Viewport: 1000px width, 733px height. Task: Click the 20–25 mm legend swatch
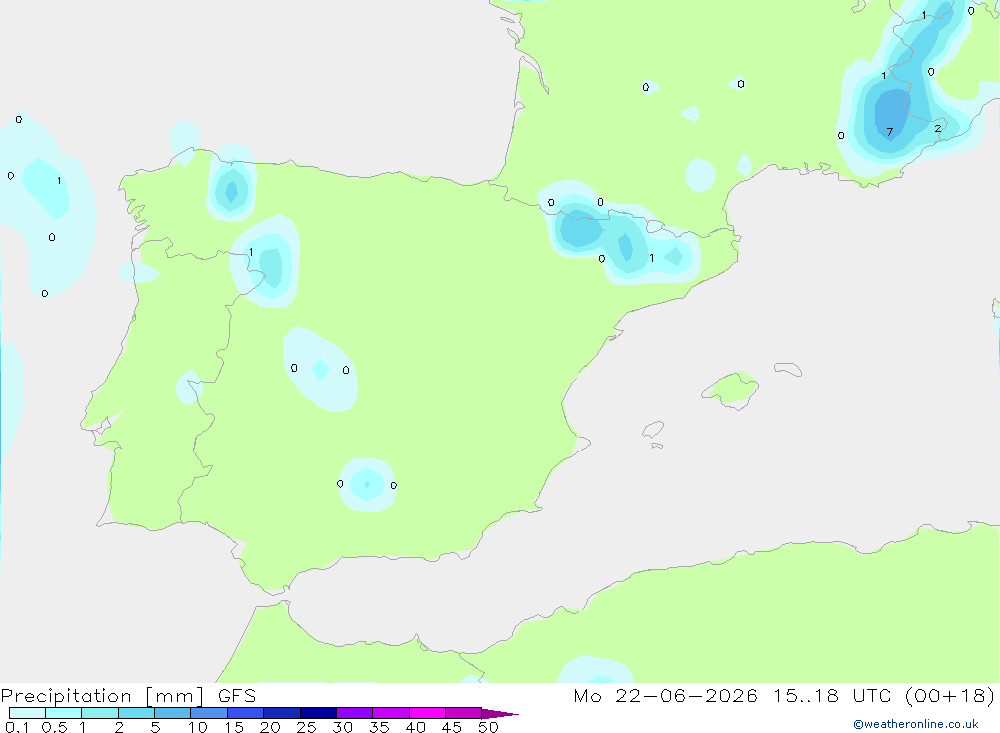(x=282, y=713)
